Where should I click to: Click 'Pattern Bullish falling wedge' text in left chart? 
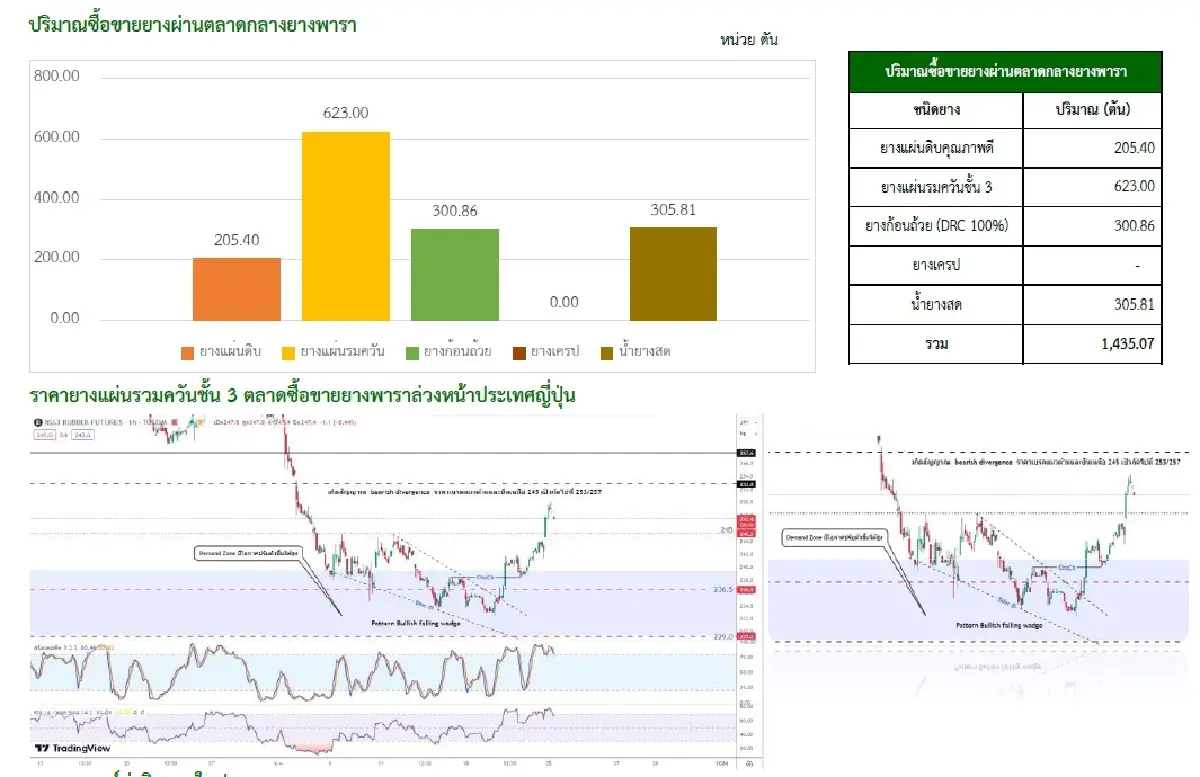pyautogui.click(x=417, y=622)
